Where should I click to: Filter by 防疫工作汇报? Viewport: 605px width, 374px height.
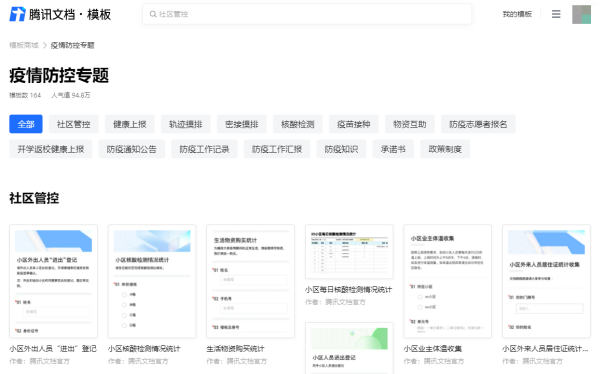click(277, 149)
